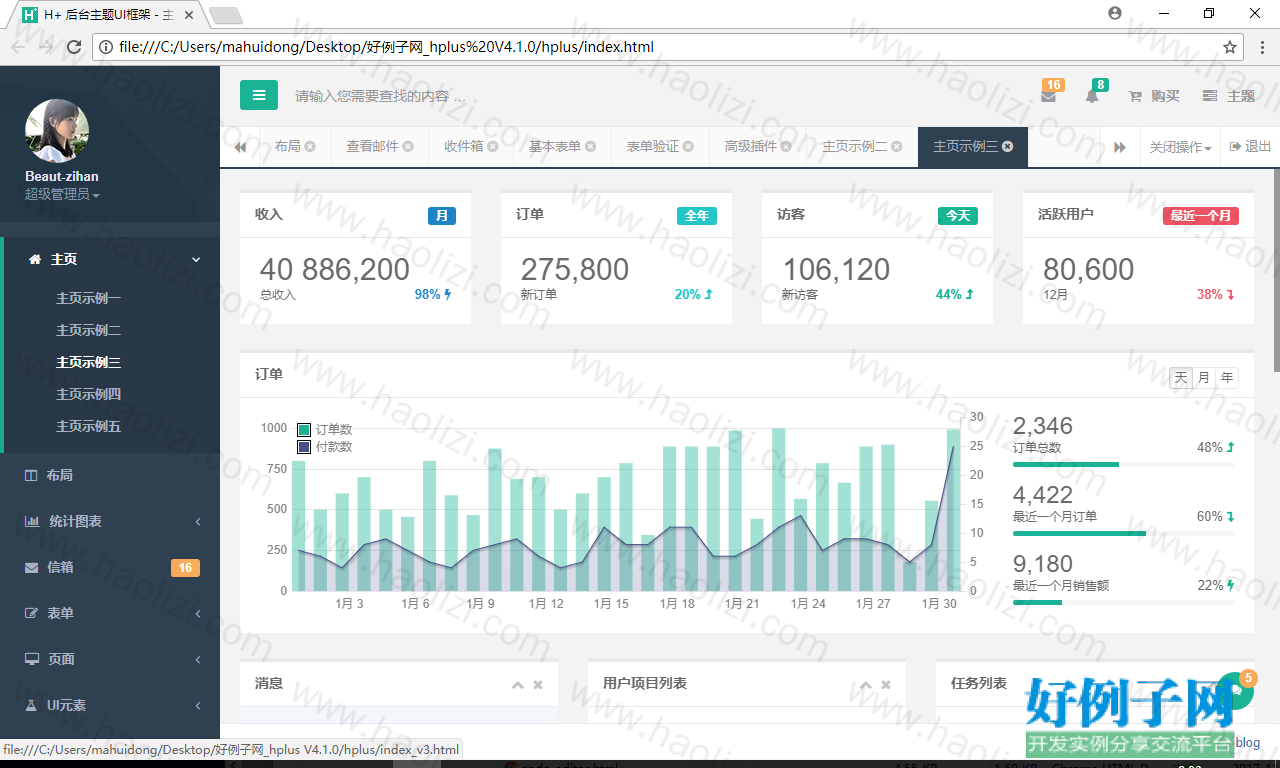Viewport: 1280px width, 768px height.
Task: Open the bell alerts icon
Action: 1092,97
